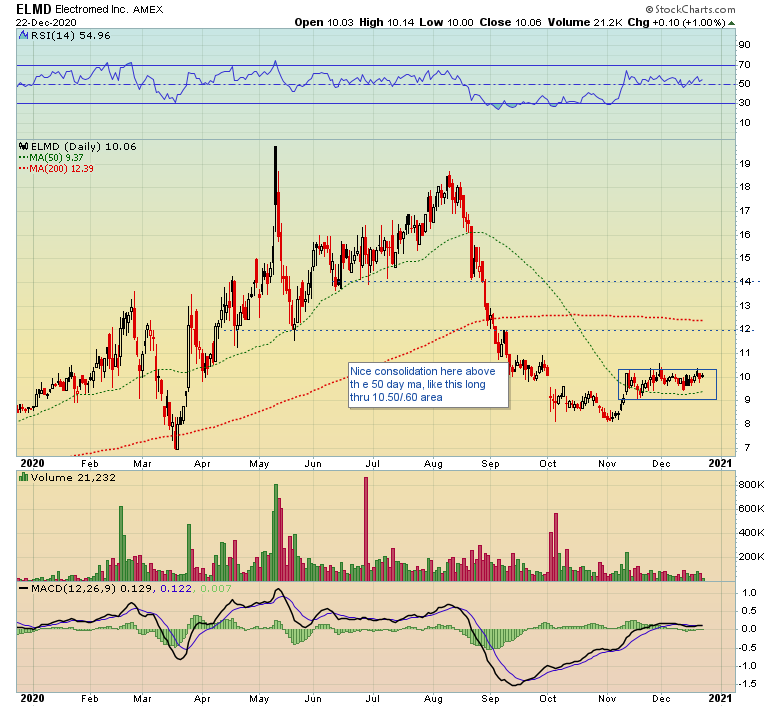Click the RSI 30 axis label
This screenshot has height=707, width=780.
745,102
